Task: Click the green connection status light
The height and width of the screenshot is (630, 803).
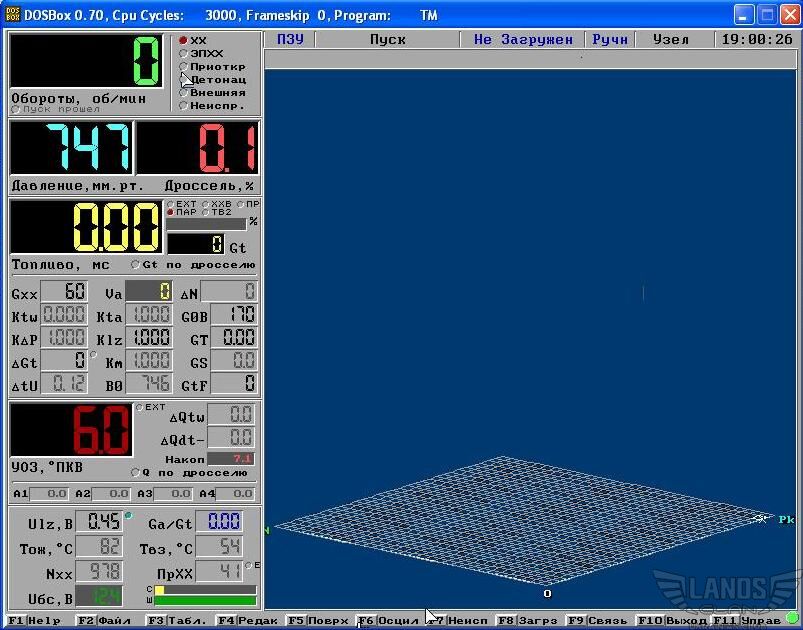Action: [792, 619]
